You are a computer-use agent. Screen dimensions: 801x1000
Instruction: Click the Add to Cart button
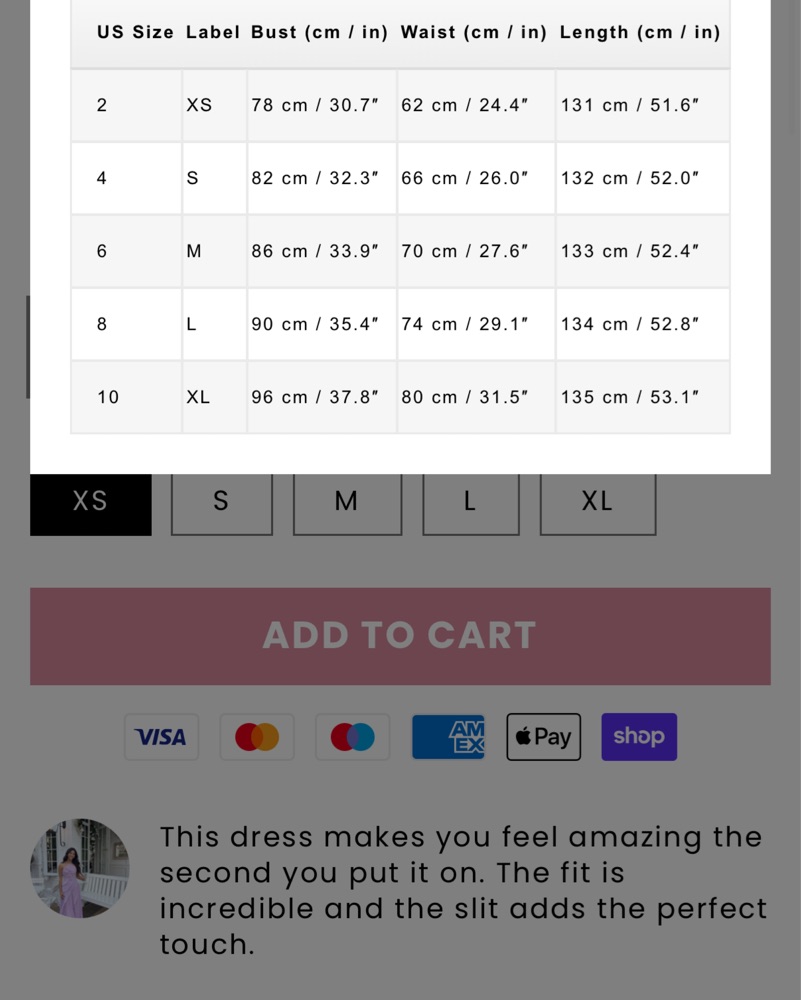pyautogui.click(x=400, y=636)
